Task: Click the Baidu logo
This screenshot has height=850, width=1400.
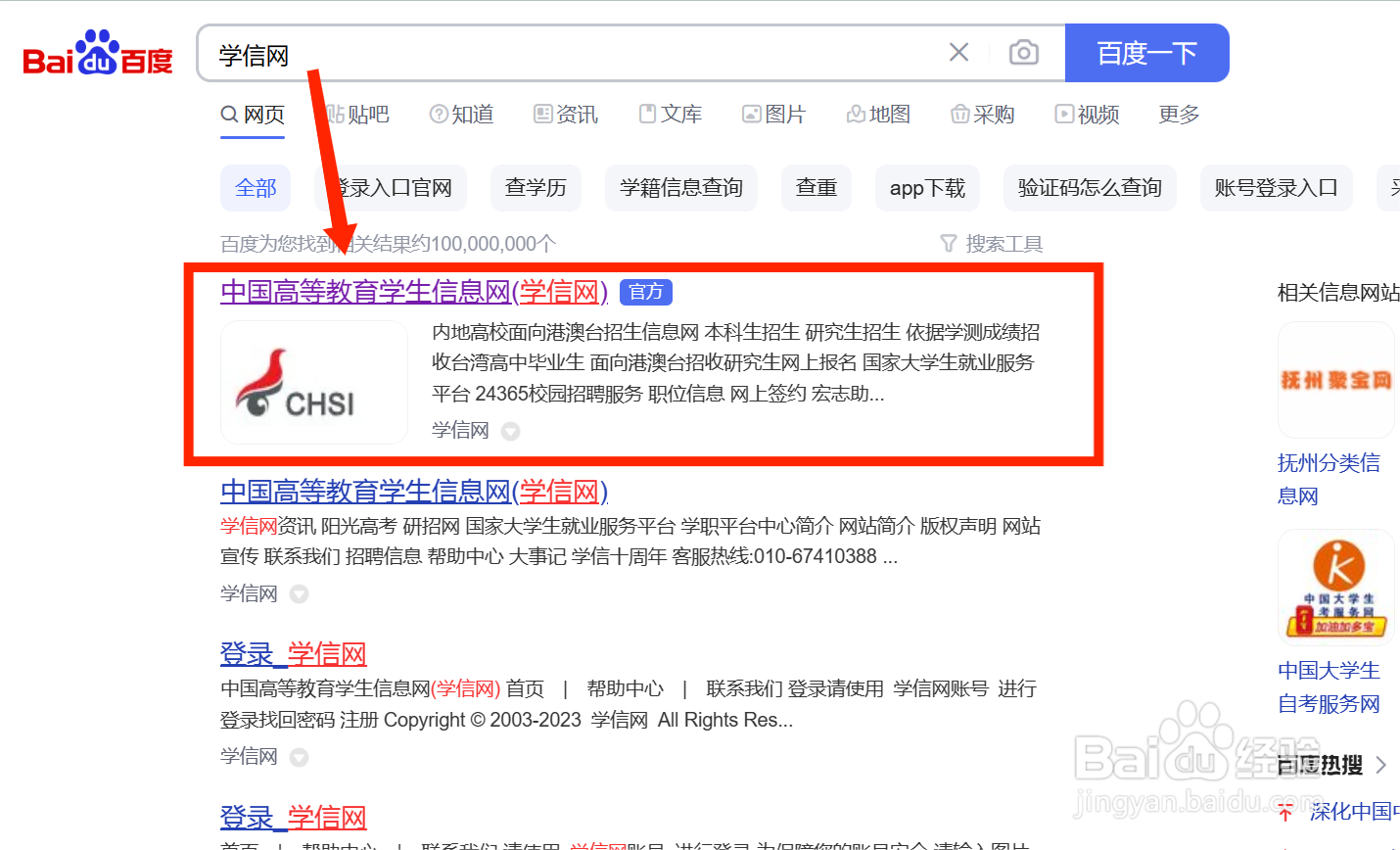Action: coord(98,53)
